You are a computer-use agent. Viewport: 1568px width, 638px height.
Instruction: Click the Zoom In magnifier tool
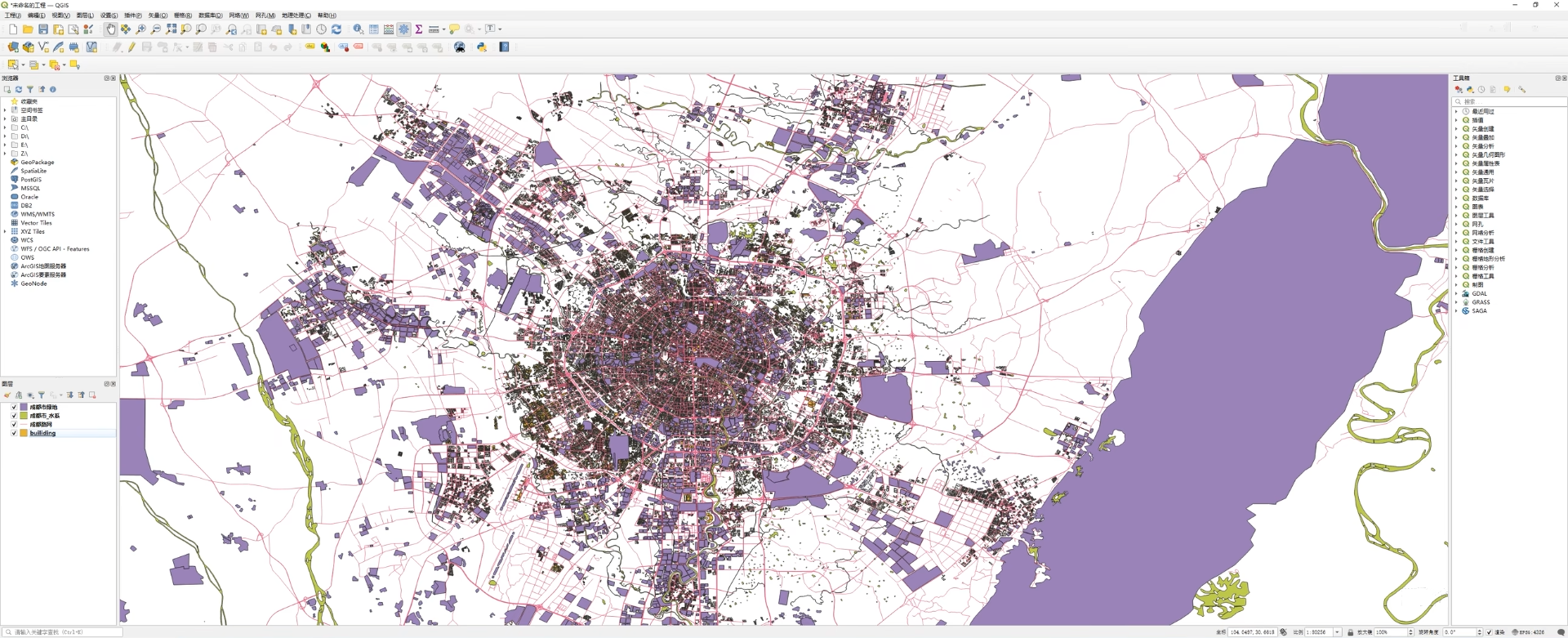click(140, 29)
